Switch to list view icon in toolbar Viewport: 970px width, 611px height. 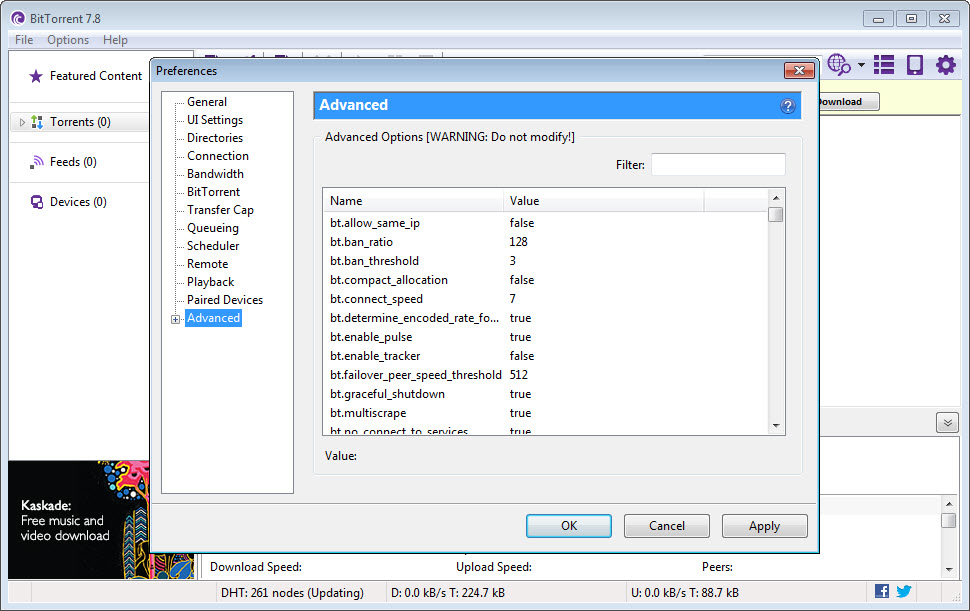point(884,65)
